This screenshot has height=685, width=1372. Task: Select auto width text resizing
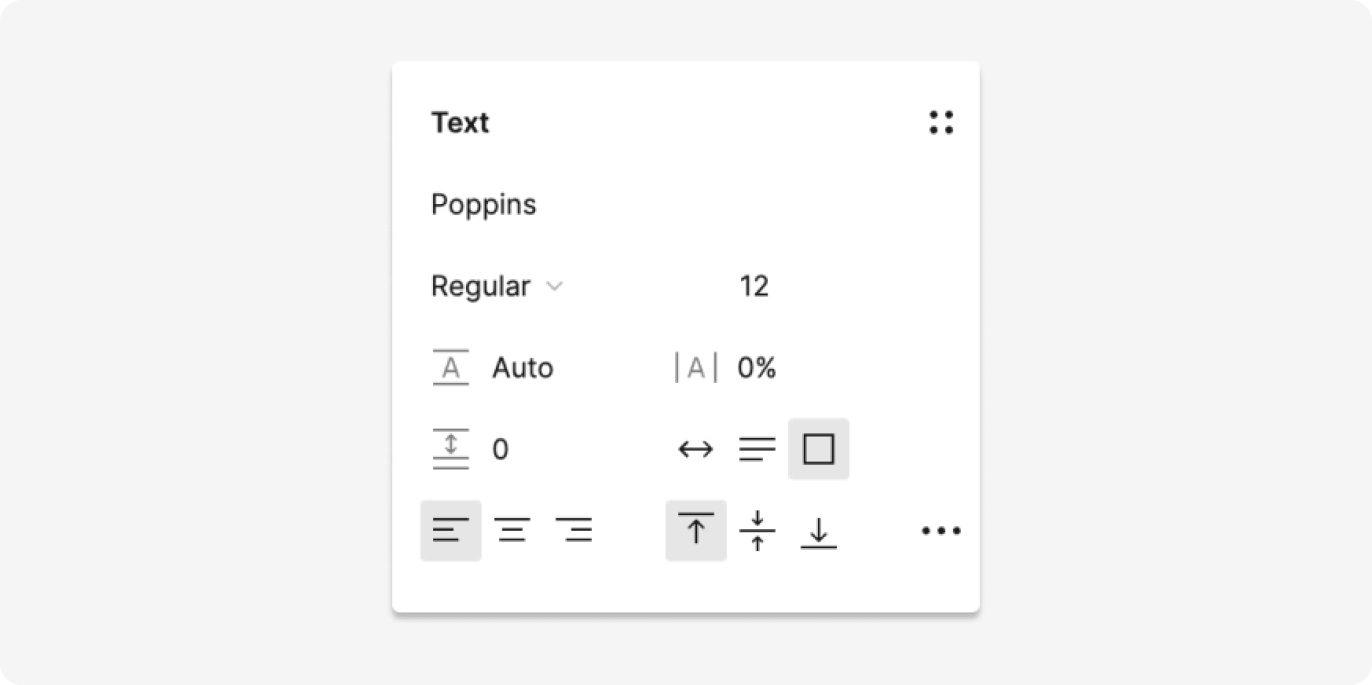click(696, 449)
